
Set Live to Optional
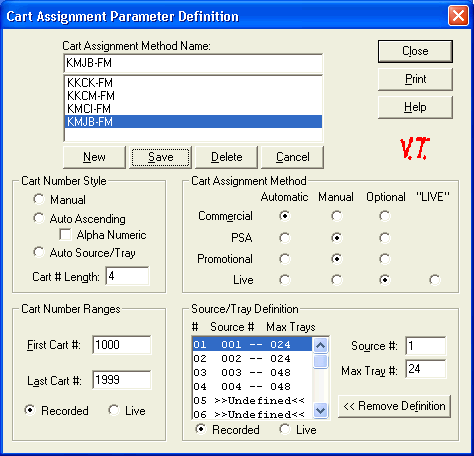pyautogui.click(x=385, y=280)
